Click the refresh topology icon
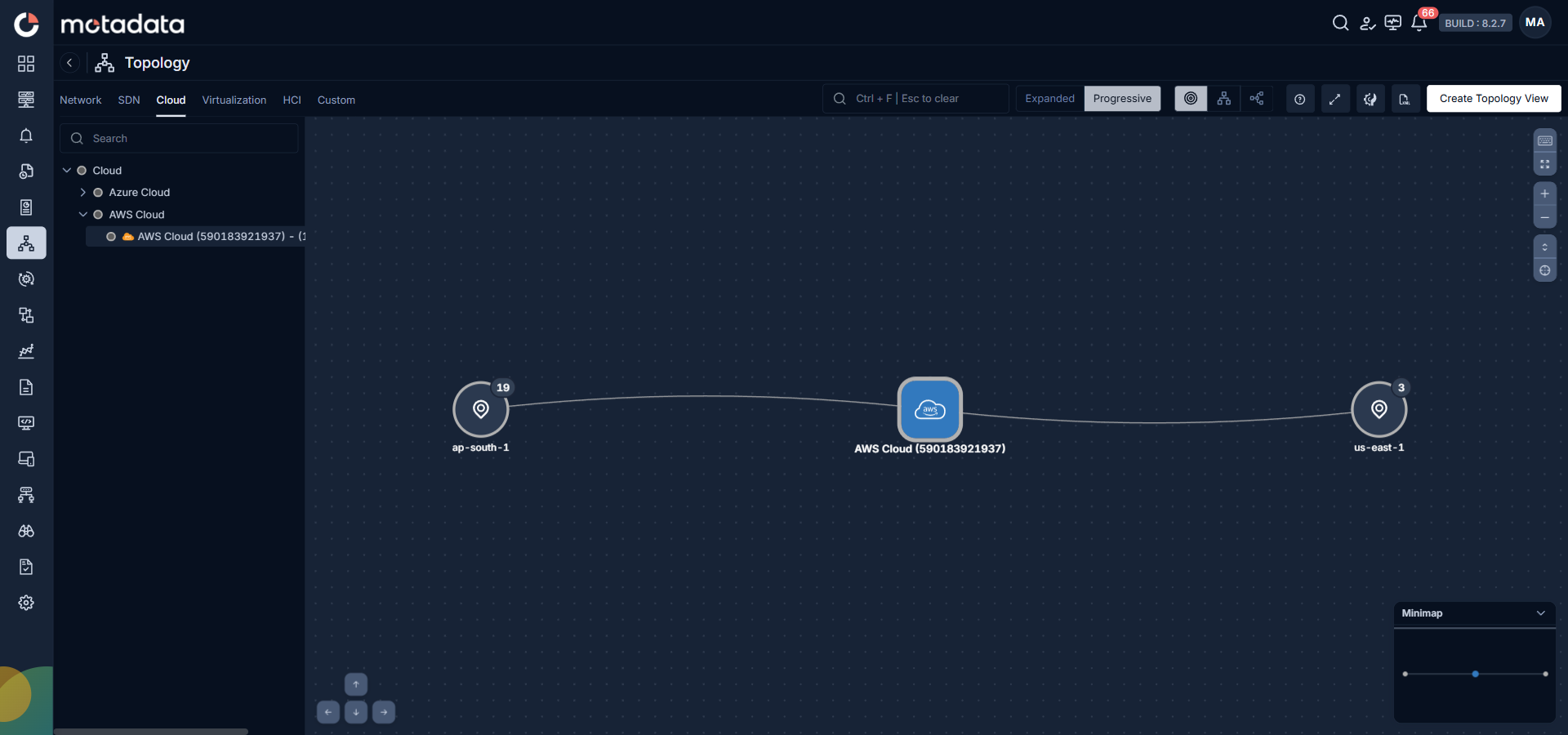Screen dimensions: 1568x735 click(x=1370, y=99)
